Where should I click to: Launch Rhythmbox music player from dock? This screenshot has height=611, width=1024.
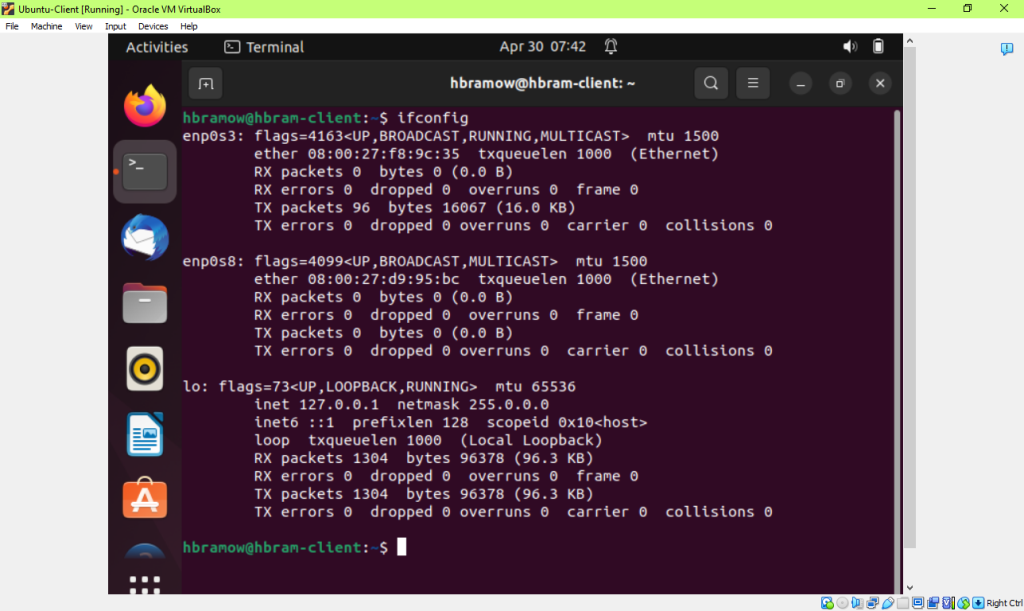(x=145, y=369)
